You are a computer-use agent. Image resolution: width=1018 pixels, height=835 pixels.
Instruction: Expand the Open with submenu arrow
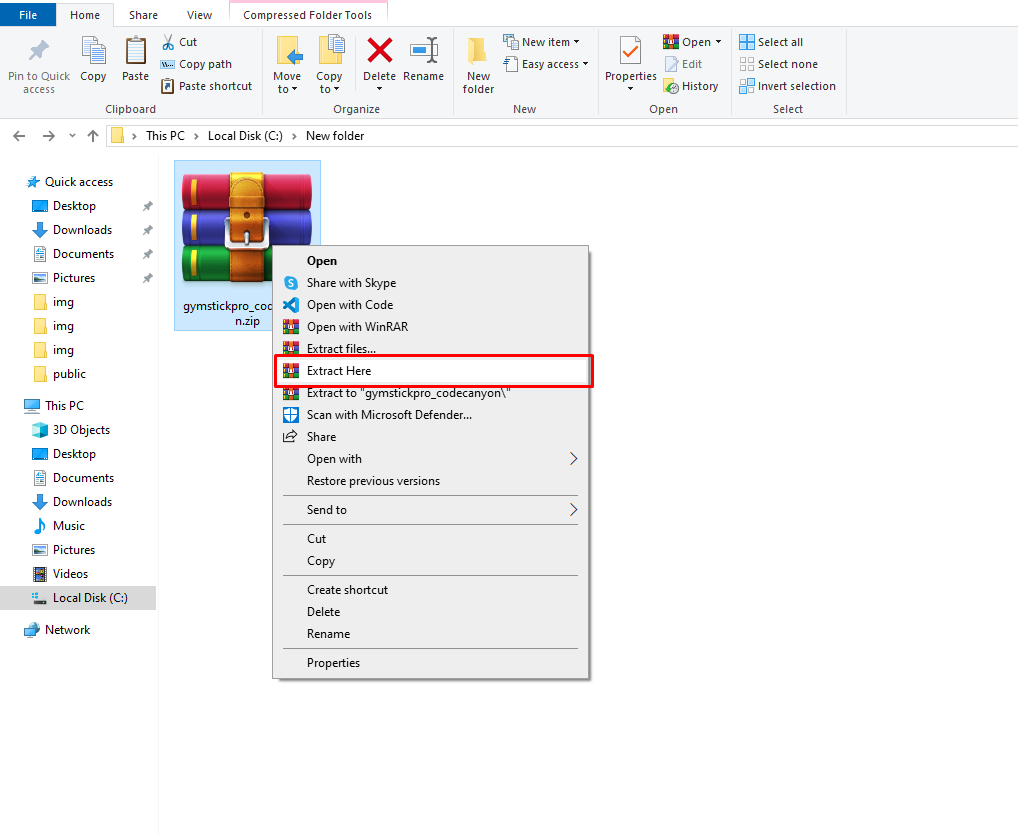(x=573, y=459)
